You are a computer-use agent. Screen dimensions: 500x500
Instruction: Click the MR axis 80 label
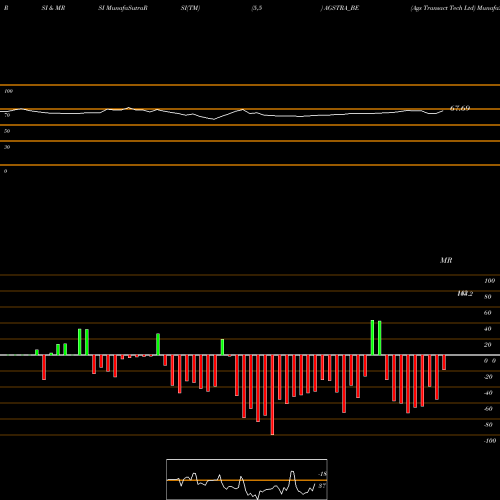[x=487, y=297]
